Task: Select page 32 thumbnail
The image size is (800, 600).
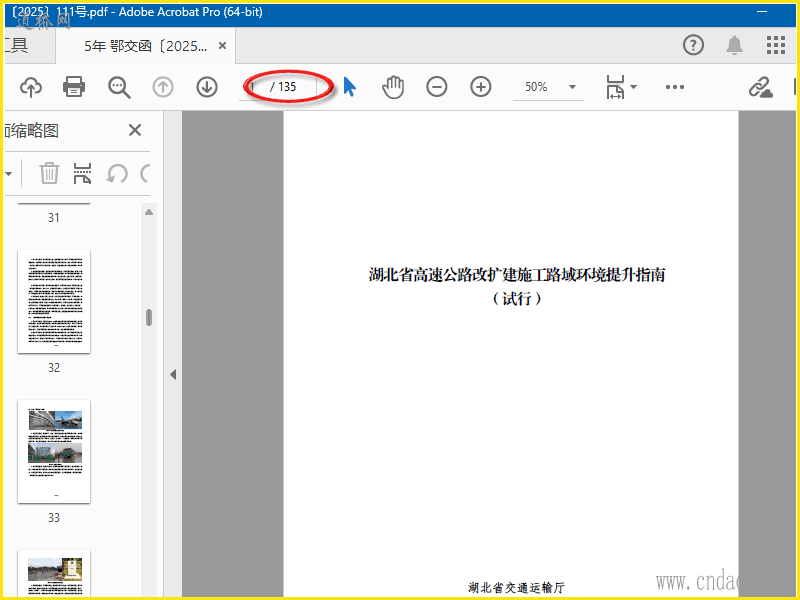Action: 54,302
